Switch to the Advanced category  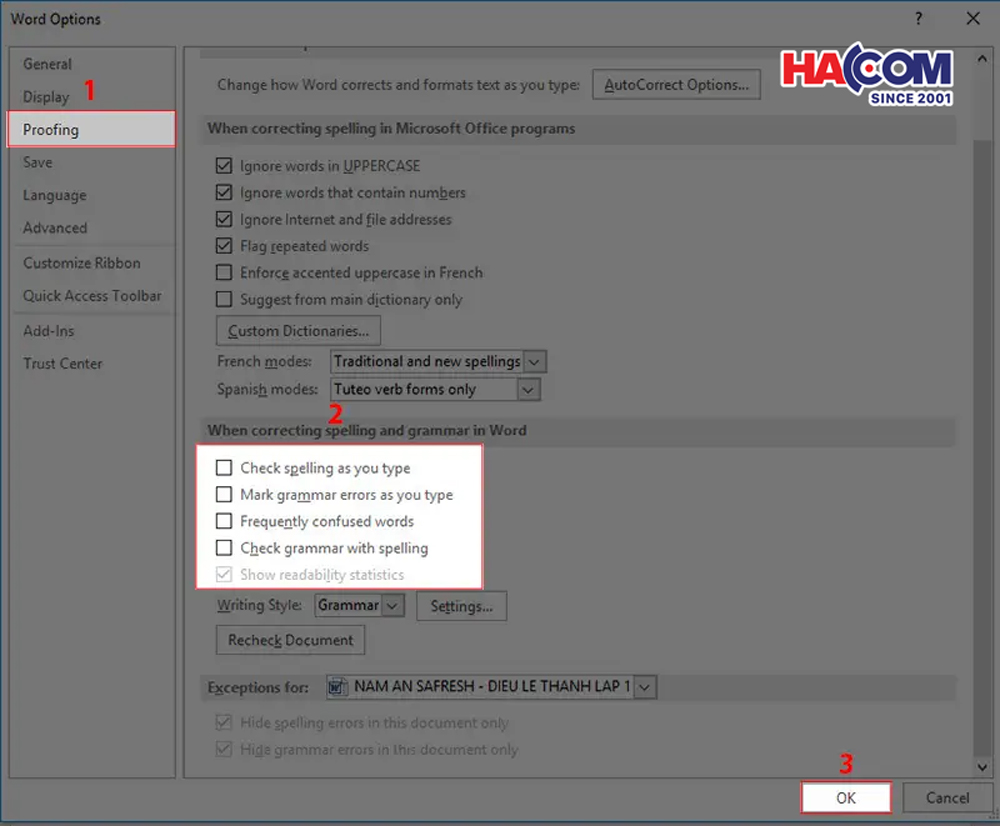[55, 228]
